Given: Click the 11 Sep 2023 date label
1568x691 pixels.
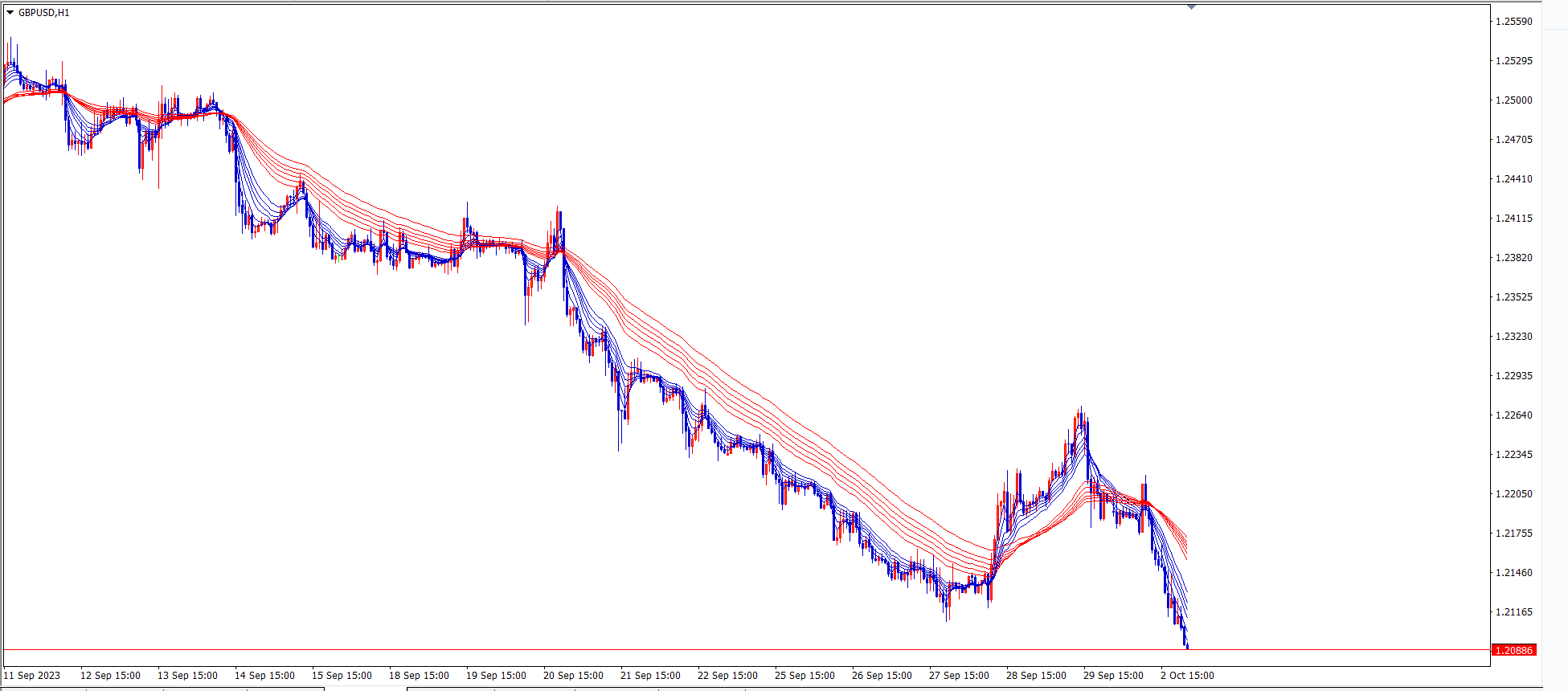Looking at the screenshot, I should click(32, 676).
